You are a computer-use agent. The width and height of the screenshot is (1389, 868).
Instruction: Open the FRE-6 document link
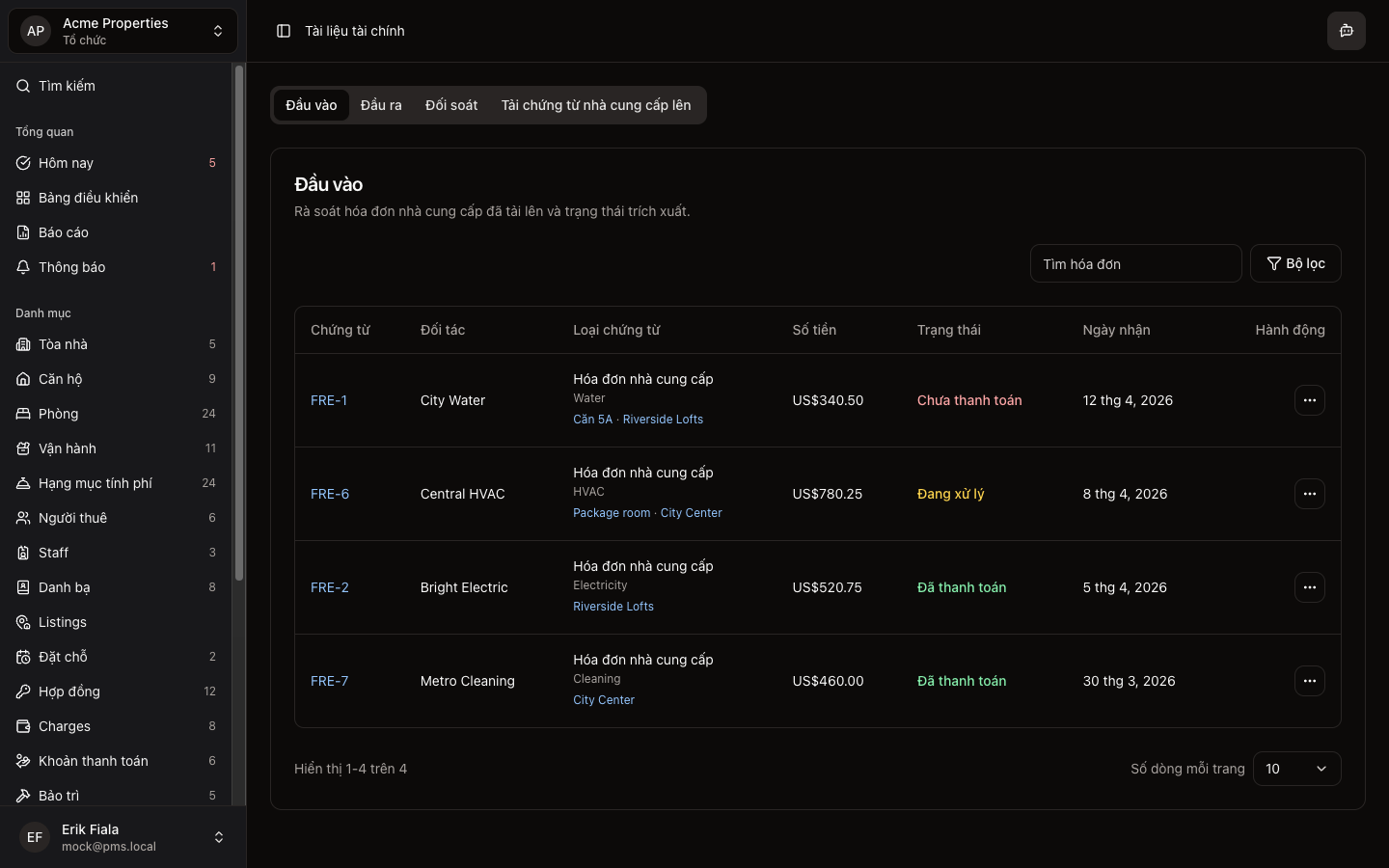pyautogui.click(x=330, y=494)
